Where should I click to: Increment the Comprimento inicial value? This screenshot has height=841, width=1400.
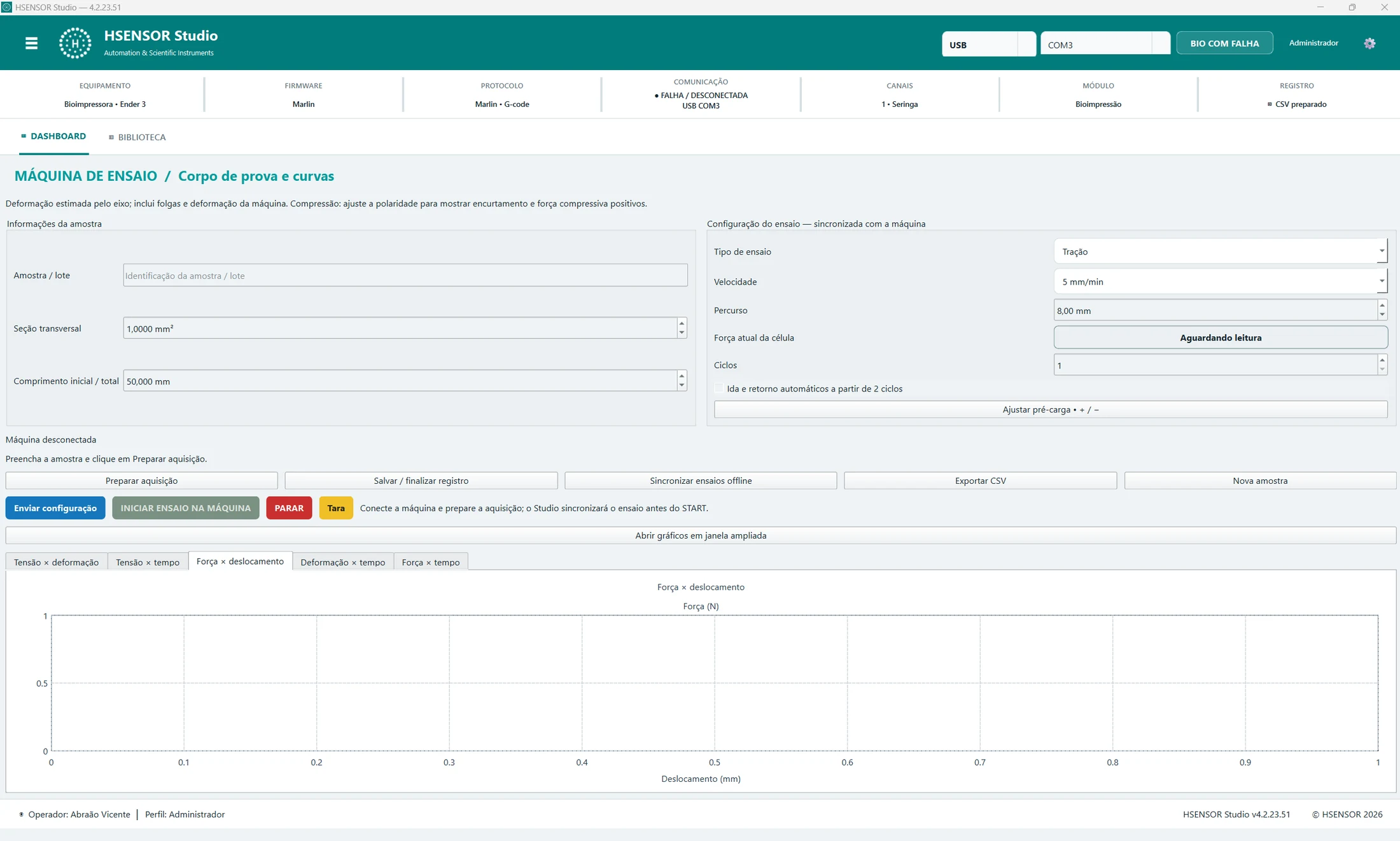[682, 376]
